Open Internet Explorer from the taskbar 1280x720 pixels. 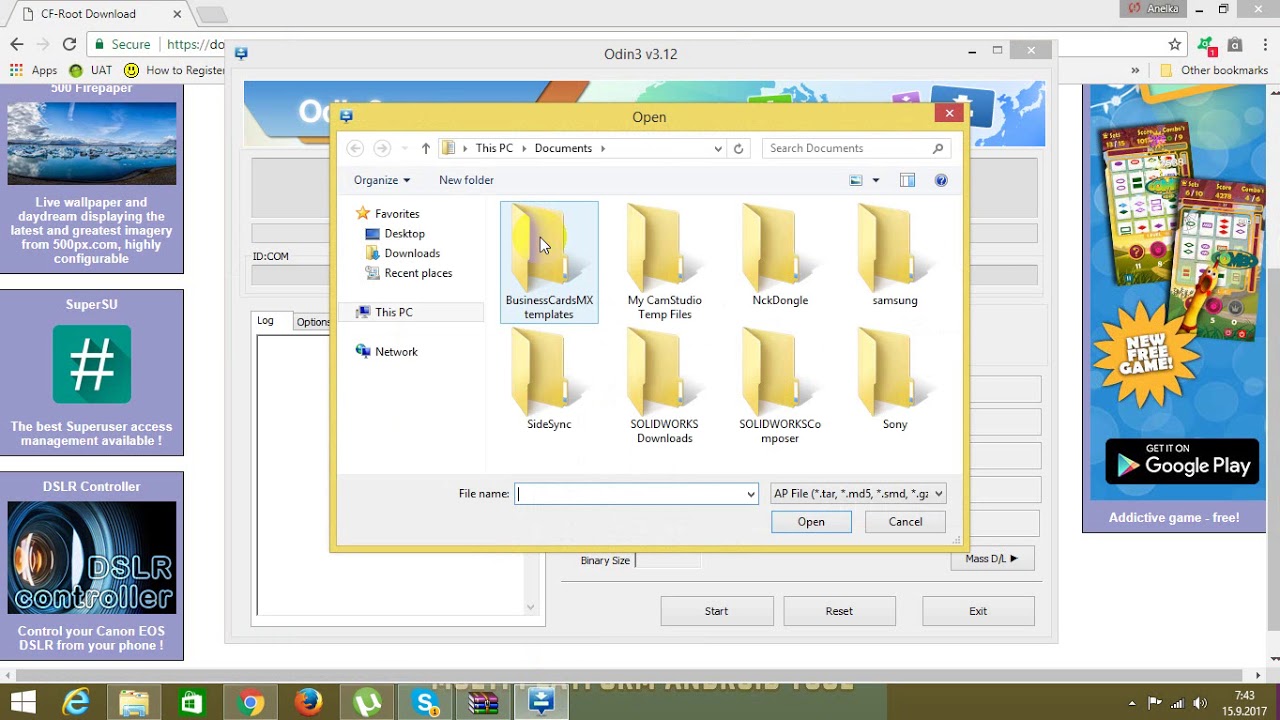pos(76,703)
